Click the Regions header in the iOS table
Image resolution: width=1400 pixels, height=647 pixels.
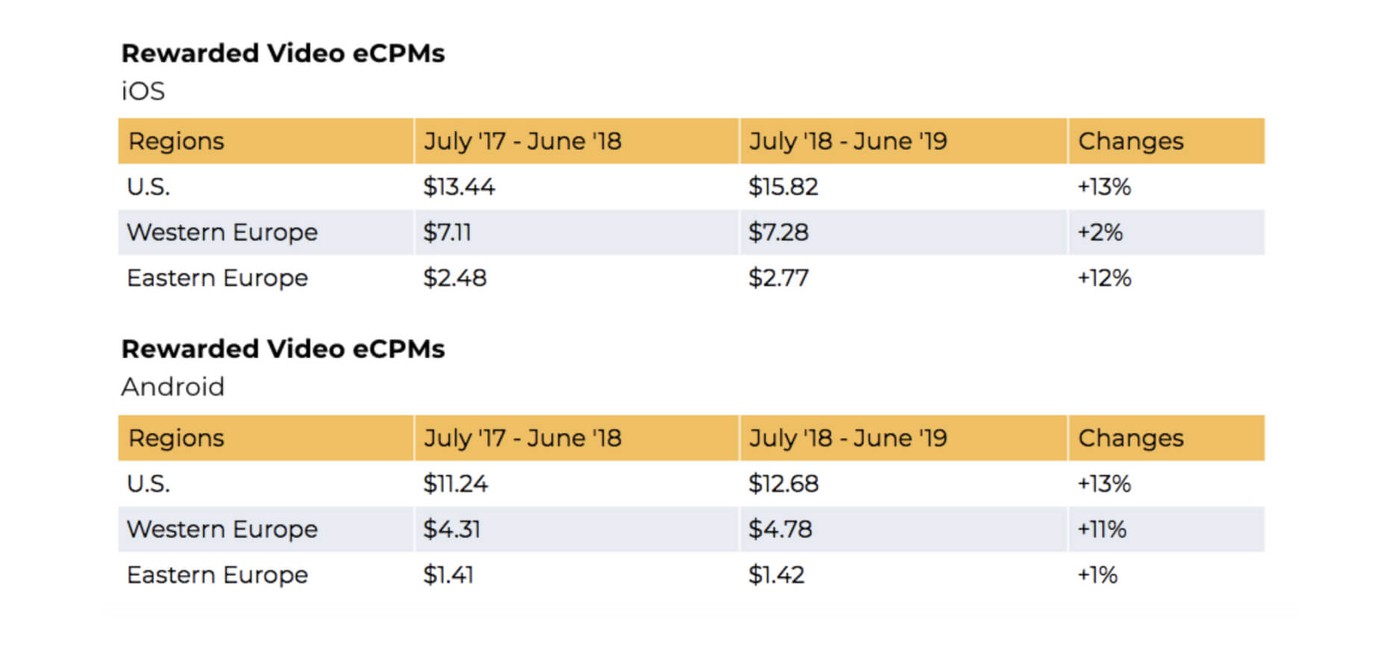(176, 141)
